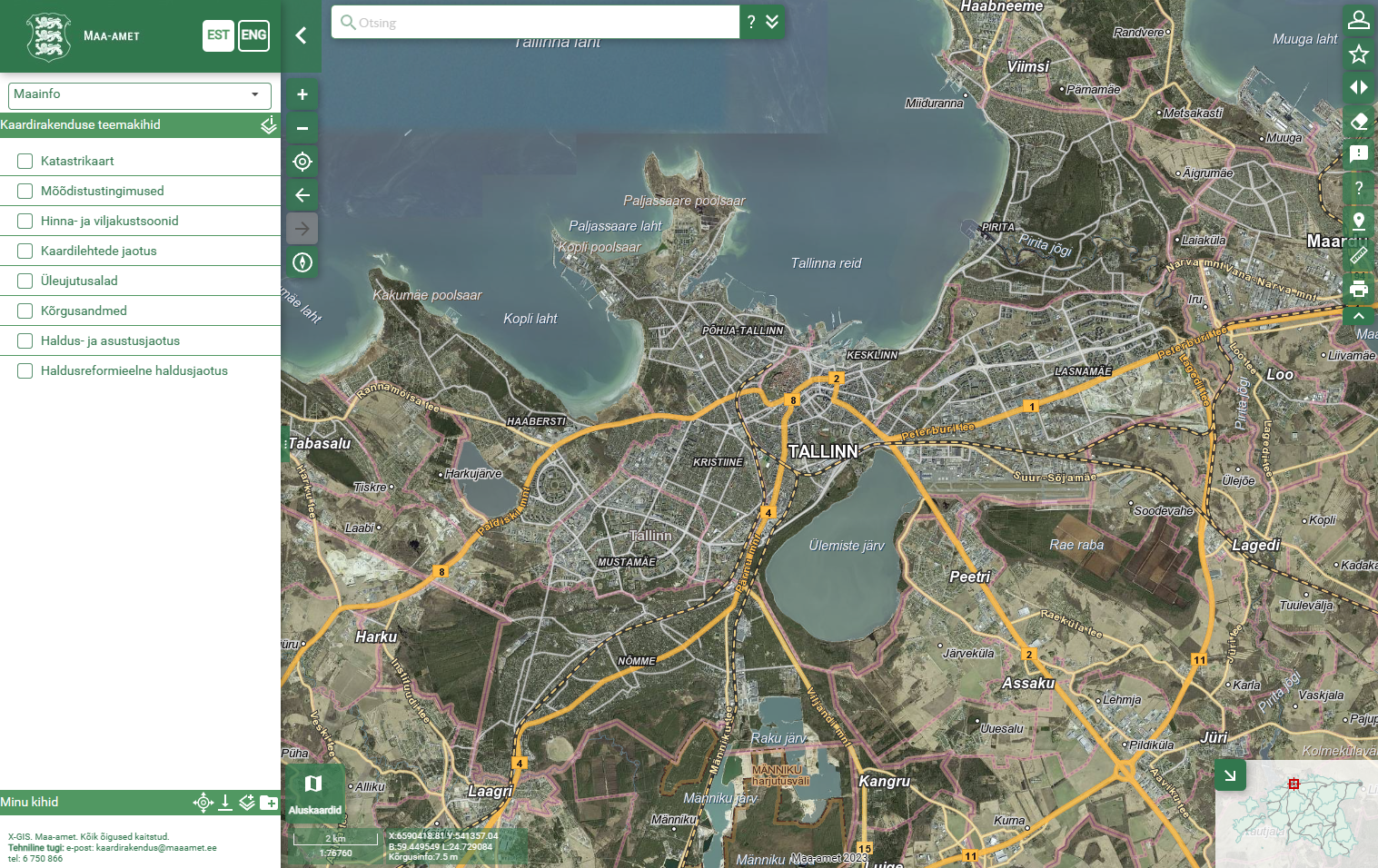Click the Paljassaare poolsaar map label
Screen dimensions: 1378x868
tap(684, 201)
